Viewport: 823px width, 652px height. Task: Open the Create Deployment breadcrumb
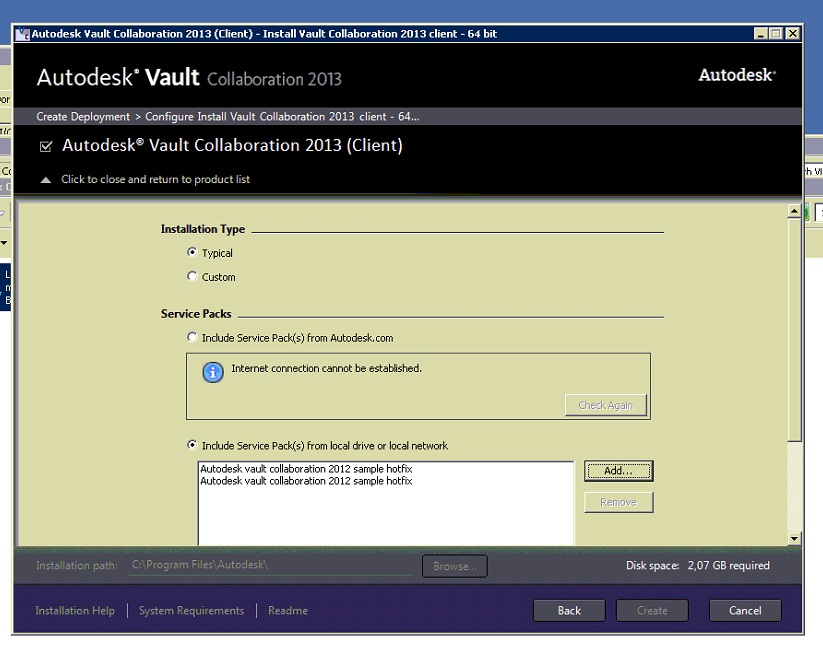(83, 117)
